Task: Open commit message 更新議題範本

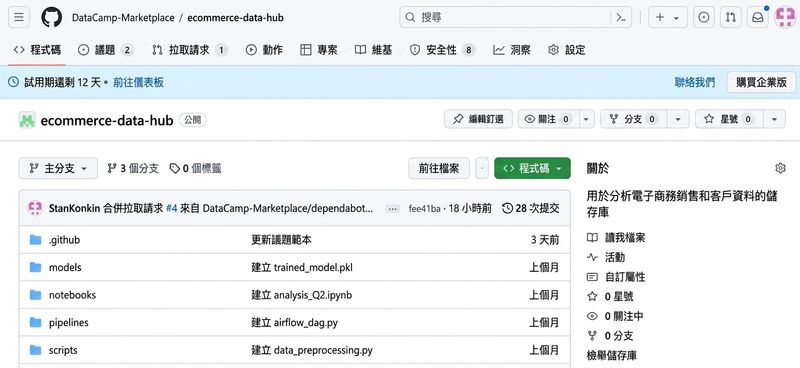Action: coord(281,240)
